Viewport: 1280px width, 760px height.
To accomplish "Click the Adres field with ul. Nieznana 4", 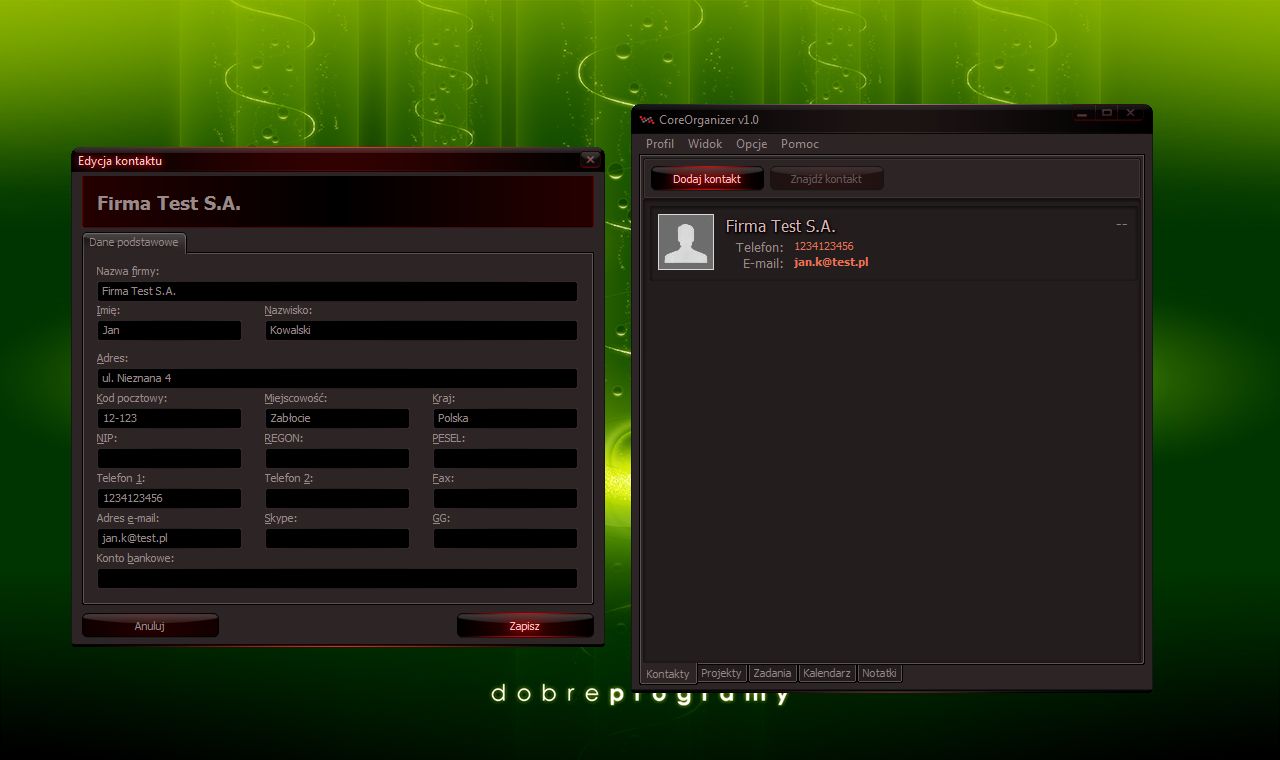I will pyautogui.click(x=337, y=378).
